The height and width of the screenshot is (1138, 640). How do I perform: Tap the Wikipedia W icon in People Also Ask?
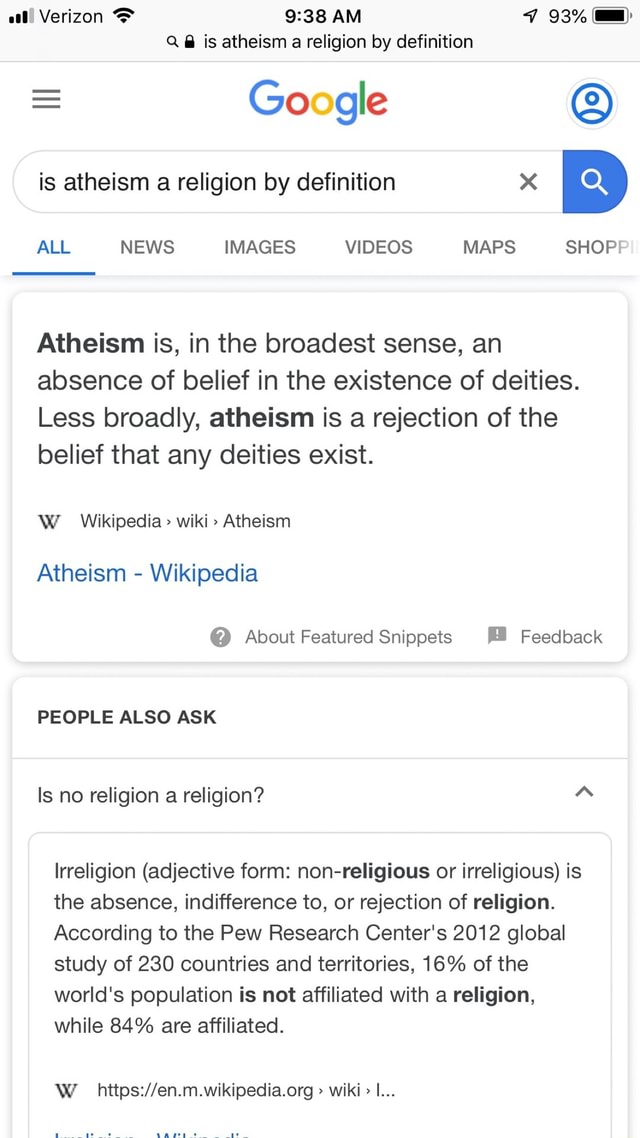coord(66,1090)
